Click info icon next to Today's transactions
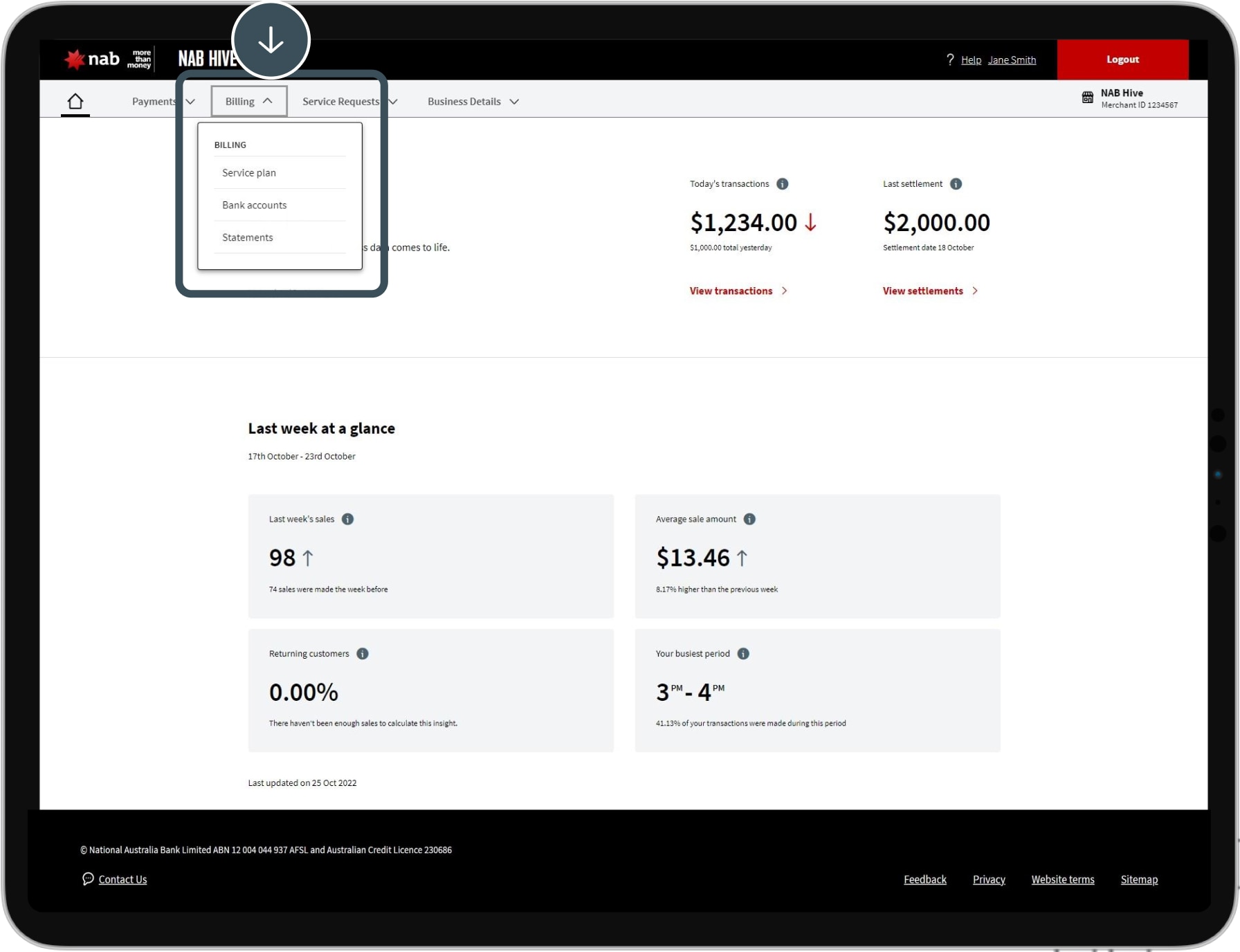 coord(782,184)
